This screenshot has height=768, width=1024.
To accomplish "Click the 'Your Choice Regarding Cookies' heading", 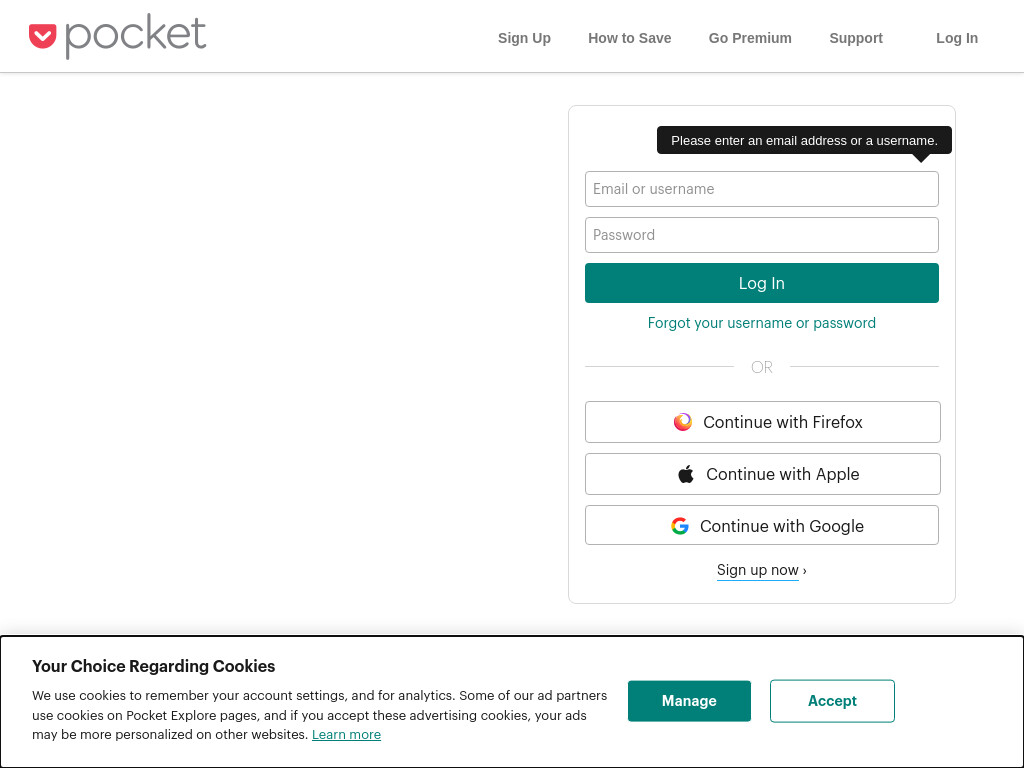I will point(153,666).
